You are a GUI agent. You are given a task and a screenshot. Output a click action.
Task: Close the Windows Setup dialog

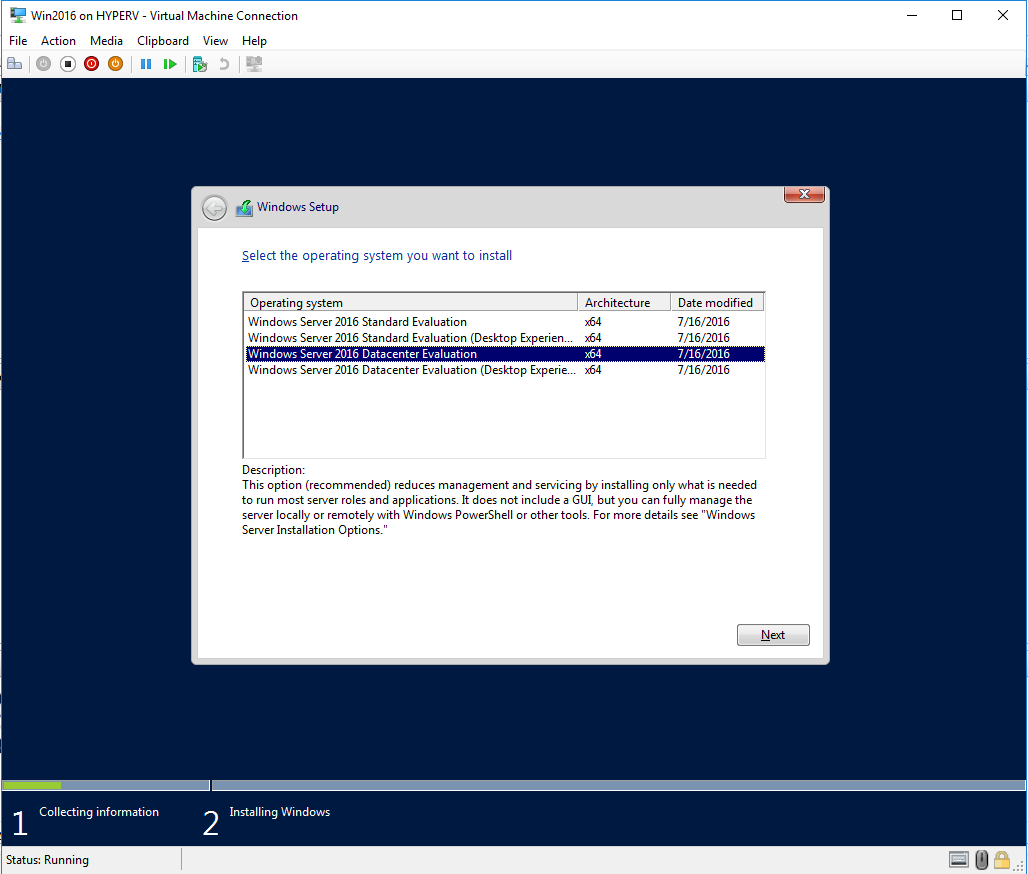point(804,194)
